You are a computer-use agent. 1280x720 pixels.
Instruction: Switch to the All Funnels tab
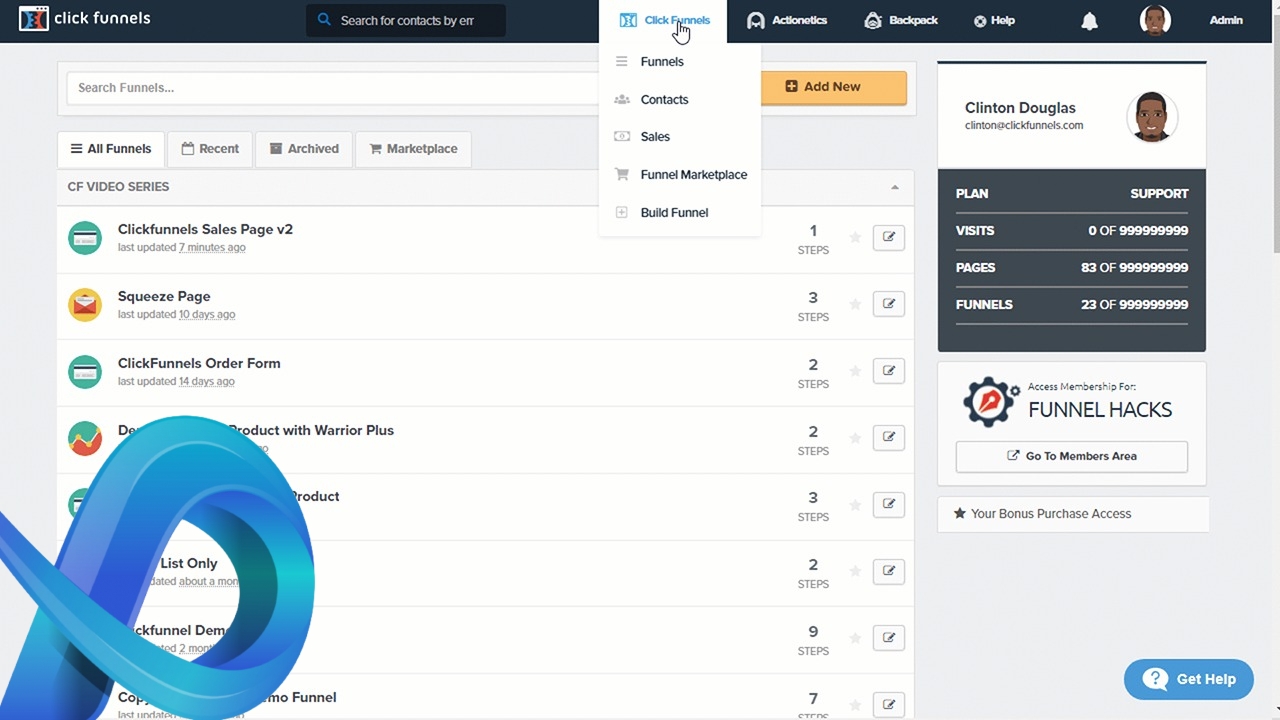tap(111, 148)
